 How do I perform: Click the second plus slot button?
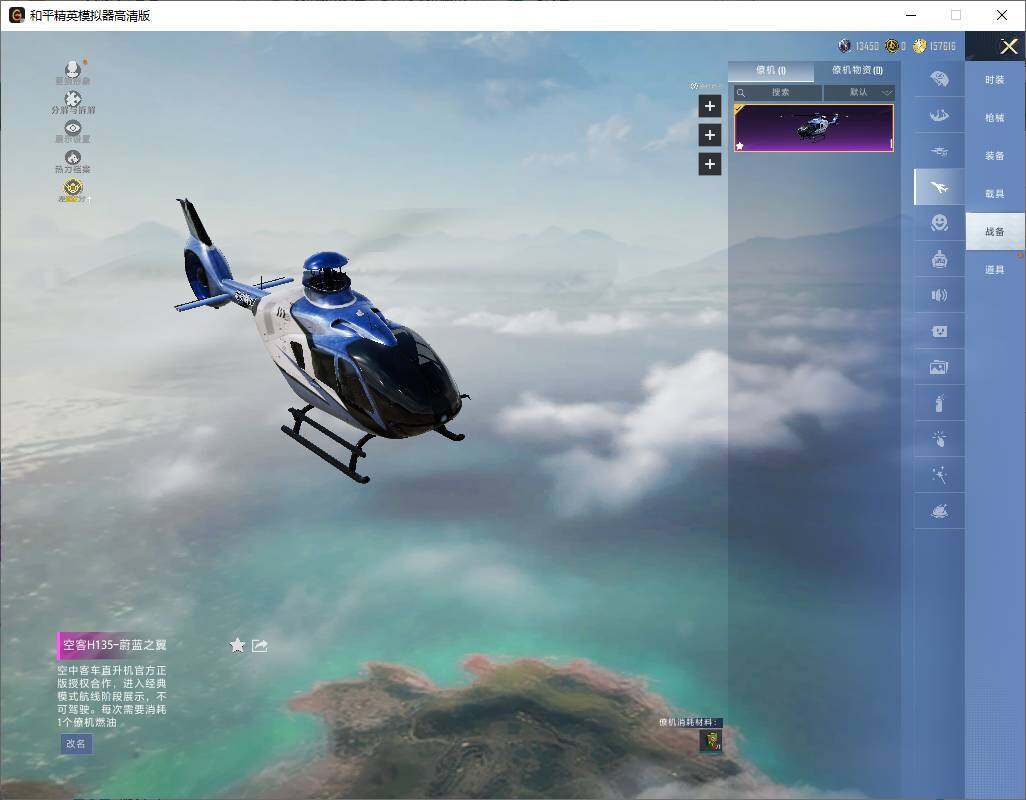710,135
